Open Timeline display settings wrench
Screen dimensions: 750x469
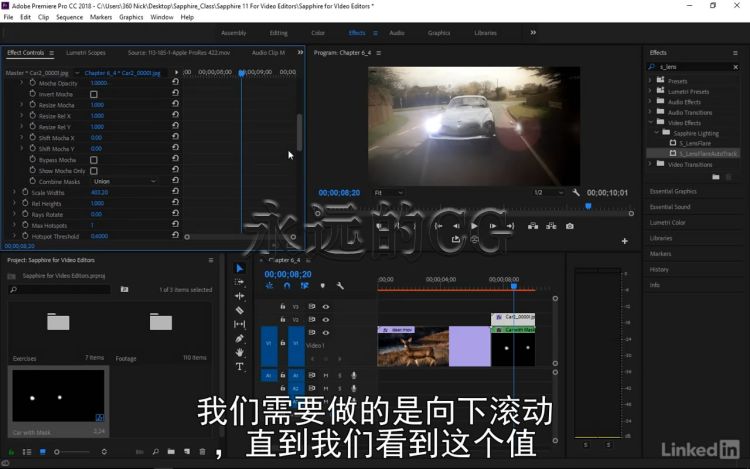click(340, 285)
